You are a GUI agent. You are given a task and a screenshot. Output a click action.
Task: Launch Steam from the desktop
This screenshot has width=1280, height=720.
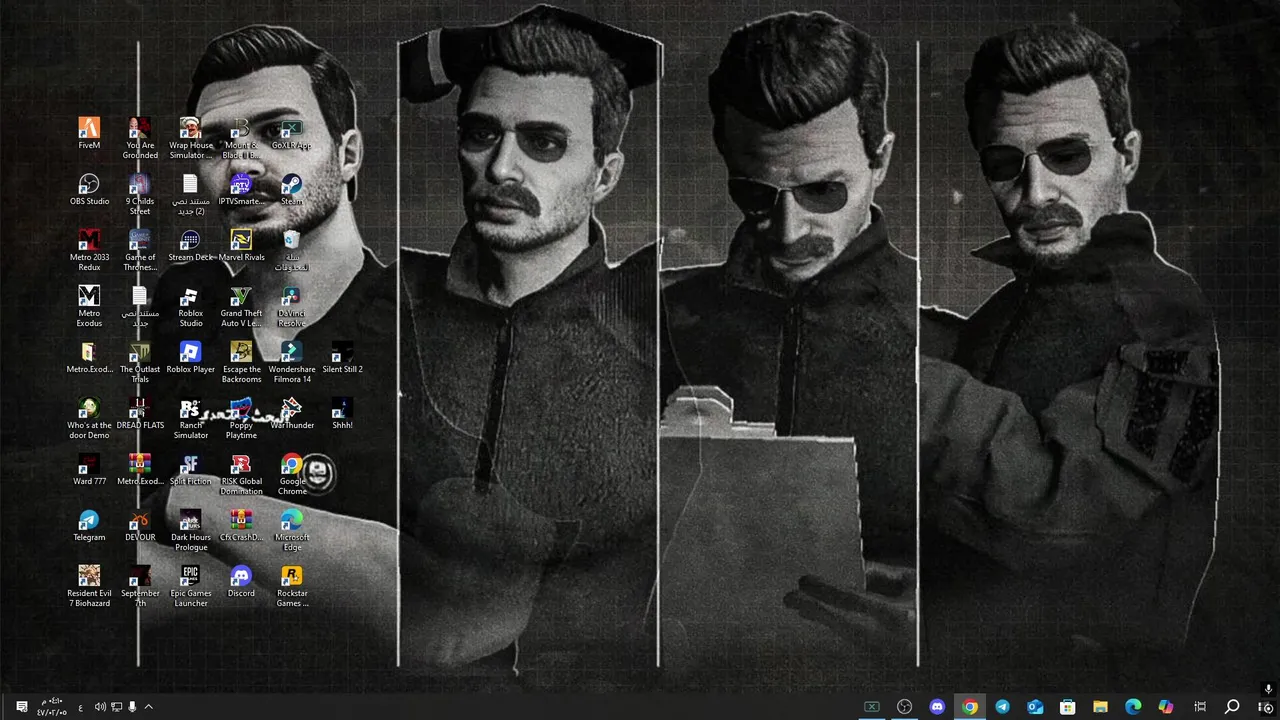(x=292, y=190)
